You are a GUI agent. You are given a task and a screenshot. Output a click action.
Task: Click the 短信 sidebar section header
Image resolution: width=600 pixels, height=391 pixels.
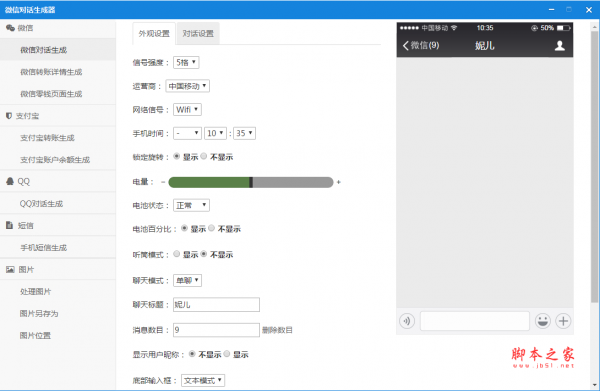pyautogui.click(x=58, y=225)
